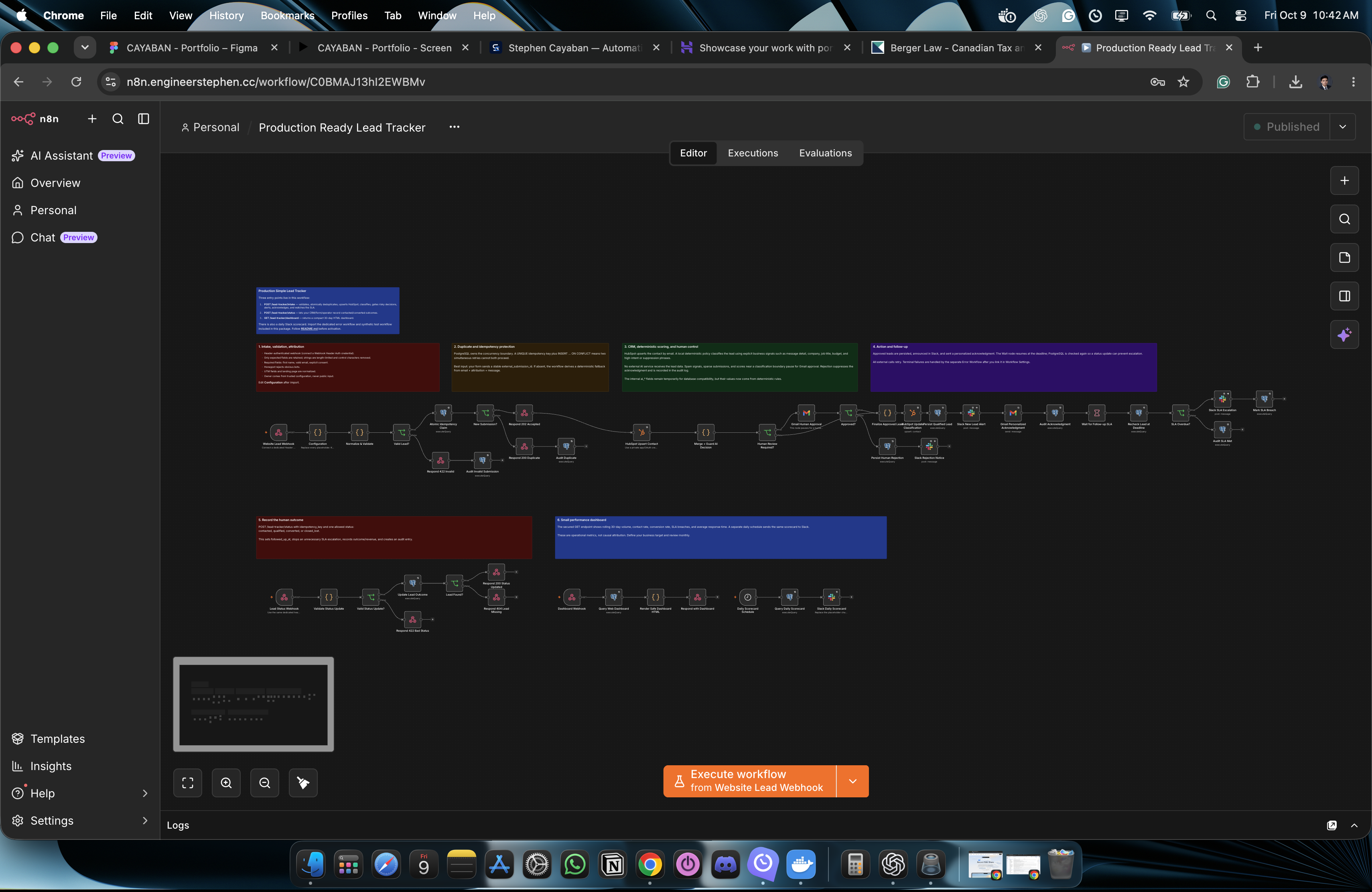Open Insights in the sidebar

[80, 766]
